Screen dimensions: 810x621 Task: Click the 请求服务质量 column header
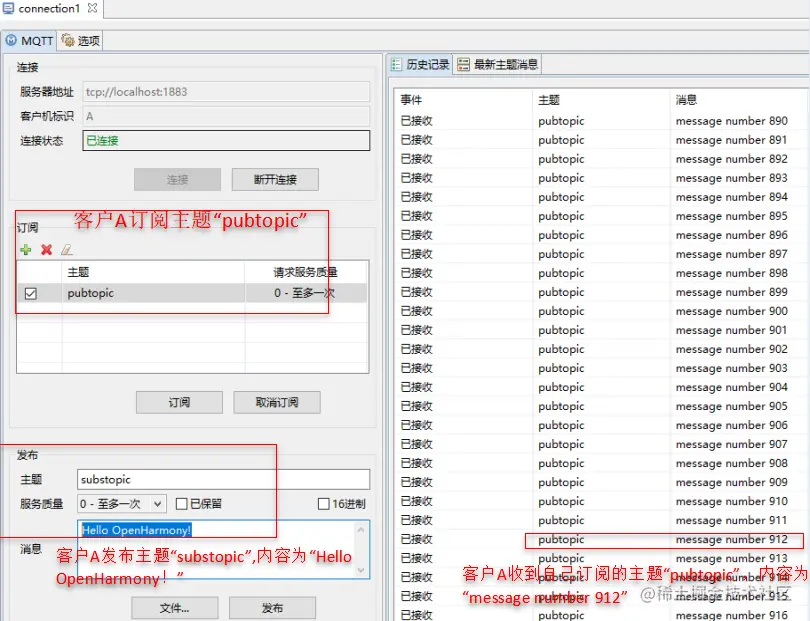(306, 272)
